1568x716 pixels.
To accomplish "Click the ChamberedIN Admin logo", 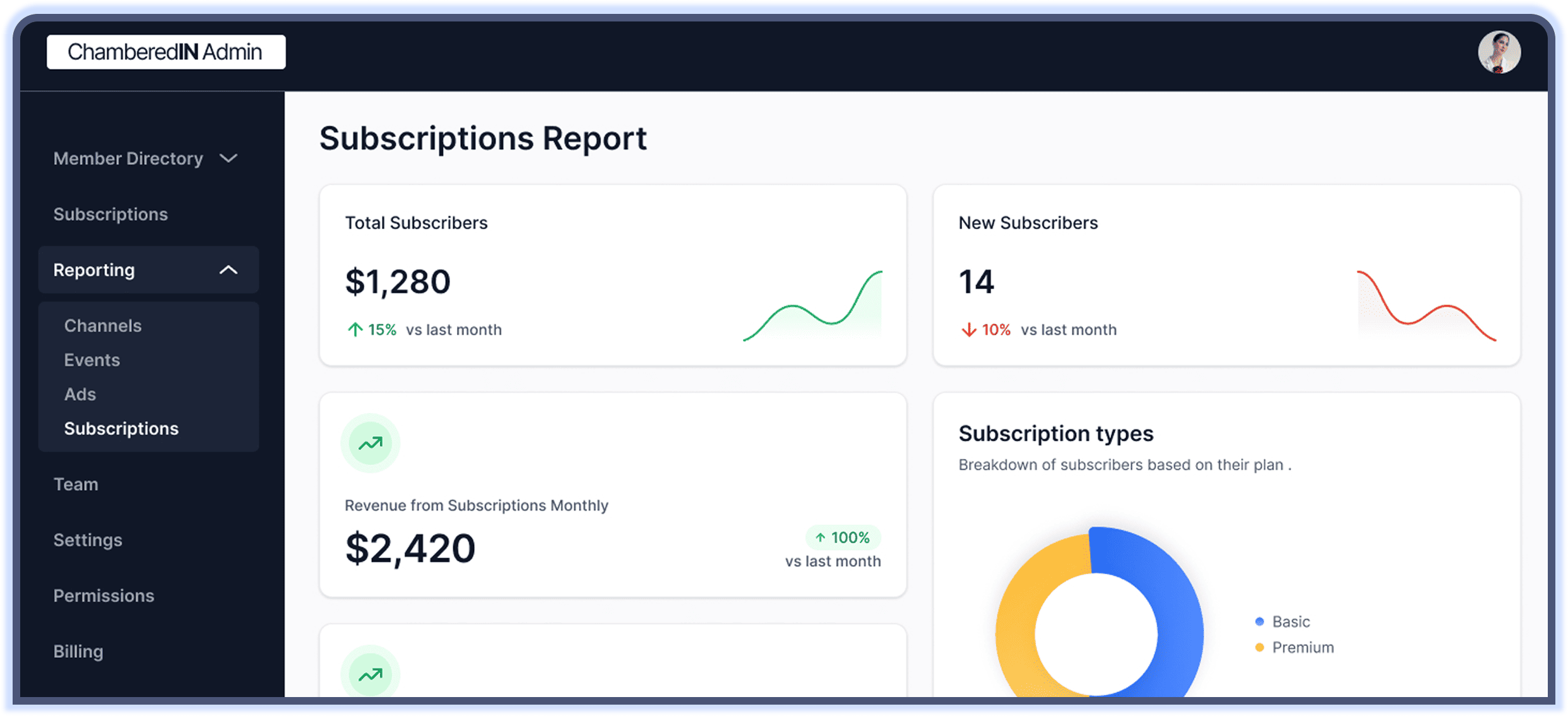I will [166, 52].
